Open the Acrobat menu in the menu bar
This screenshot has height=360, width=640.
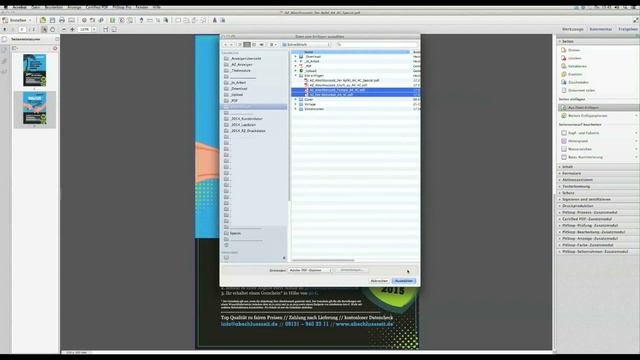[19, 7]
